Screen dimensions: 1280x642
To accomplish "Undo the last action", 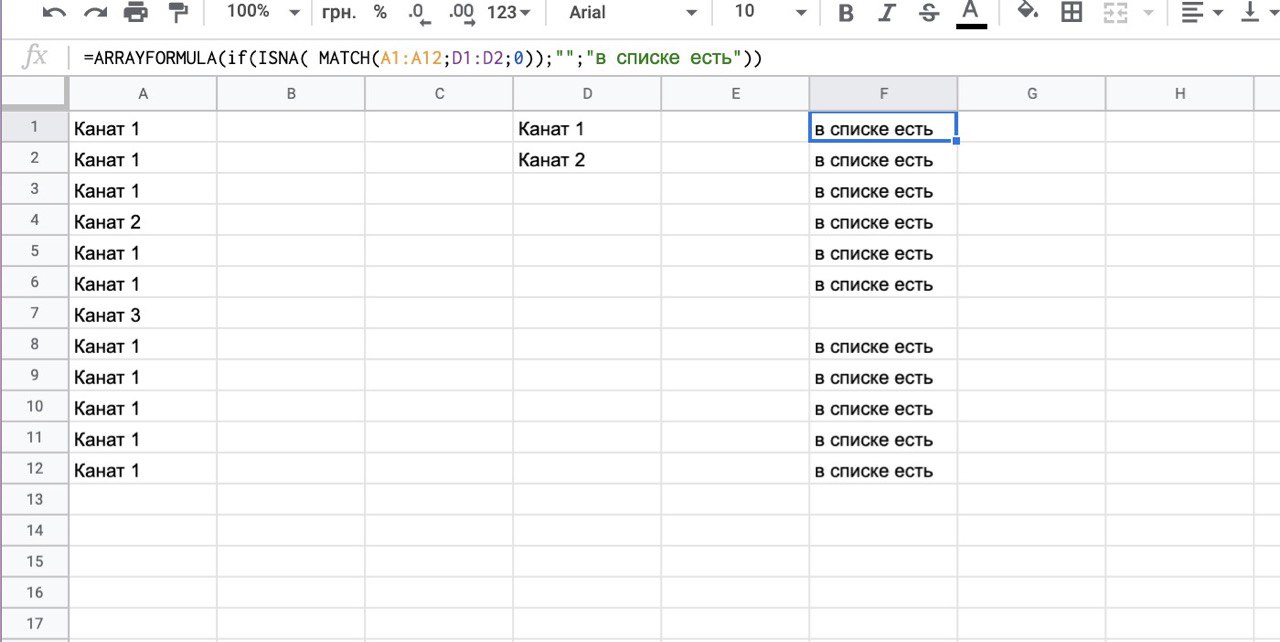I will [54, 13].
